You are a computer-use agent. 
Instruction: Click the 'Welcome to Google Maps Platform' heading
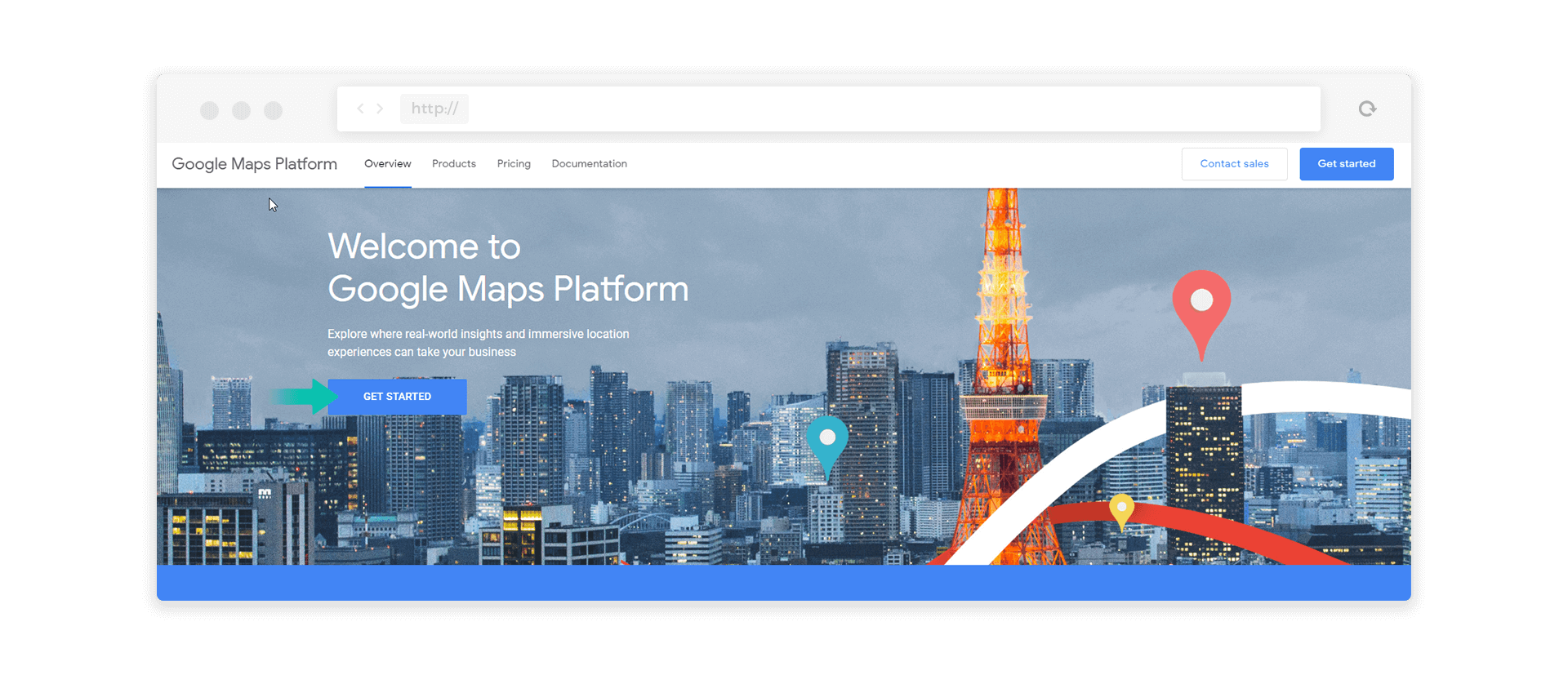click(508, 268)
